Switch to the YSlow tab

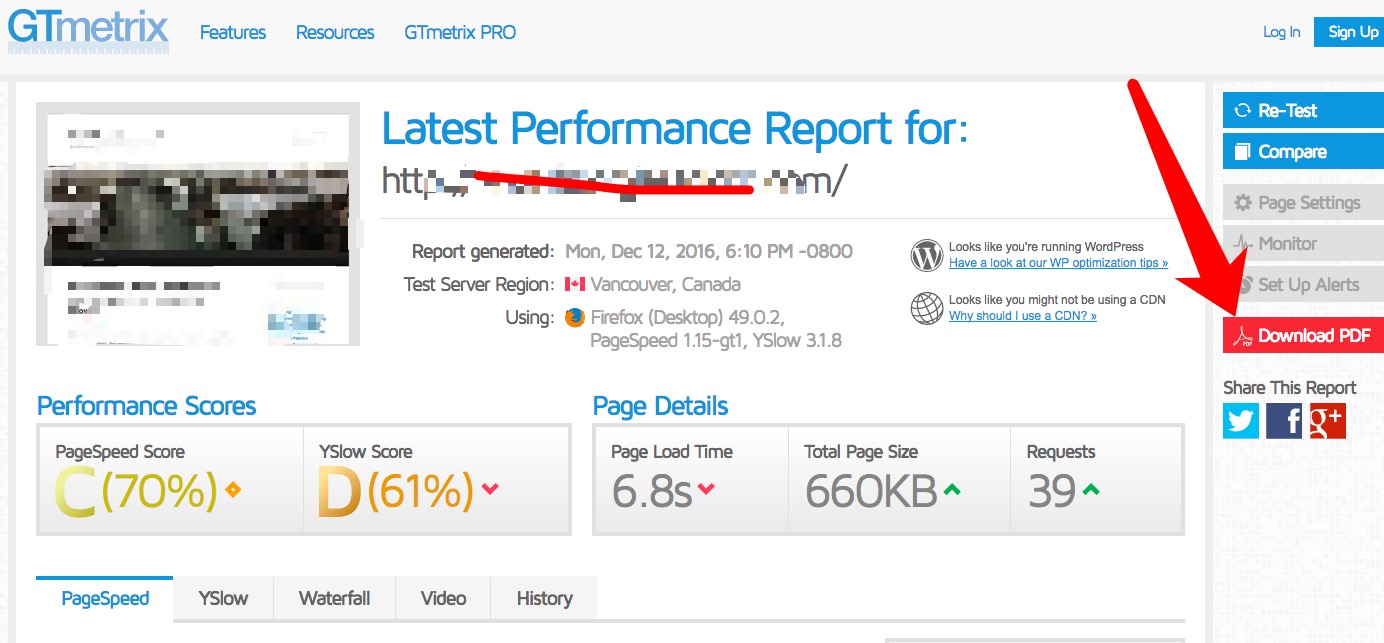point(223,598)
